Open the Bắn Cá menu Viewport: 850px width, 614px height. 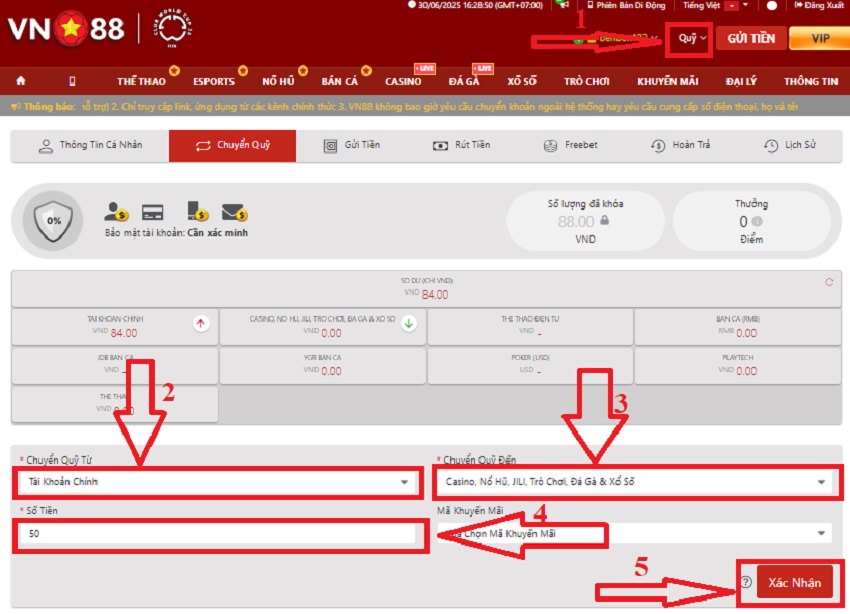point(339,81)
